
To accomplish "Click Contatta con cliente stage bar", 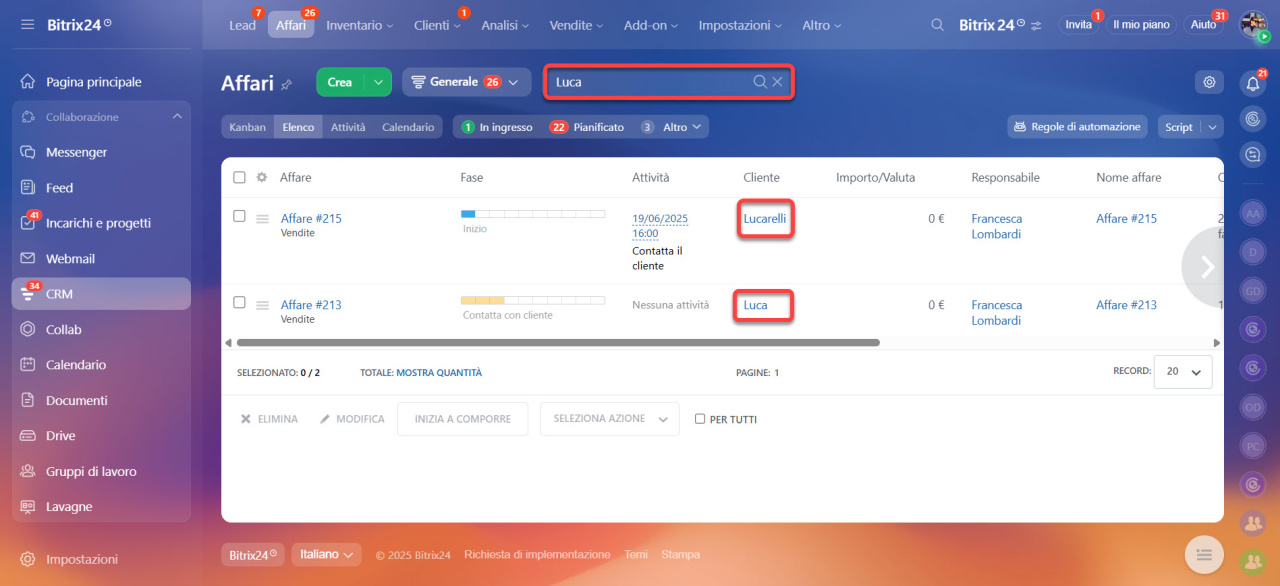I will tap(533, 300).
